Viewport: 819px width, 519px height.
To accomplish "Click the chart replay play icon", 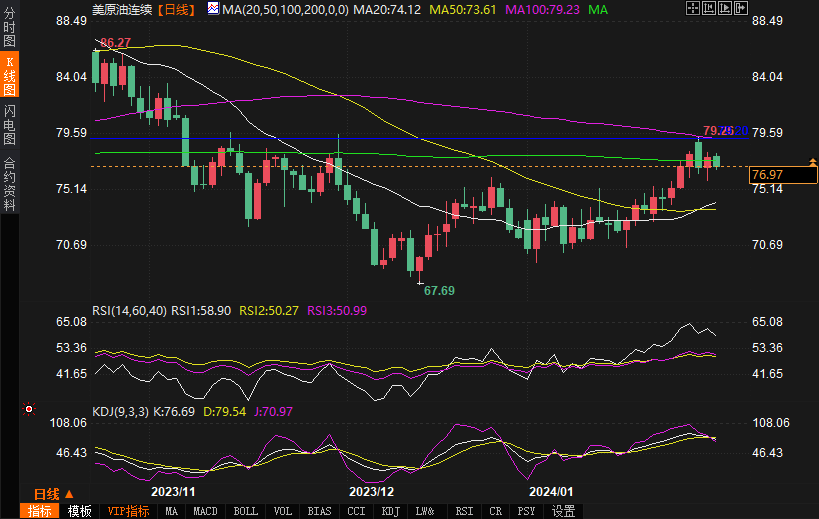I will coord(723,9).
